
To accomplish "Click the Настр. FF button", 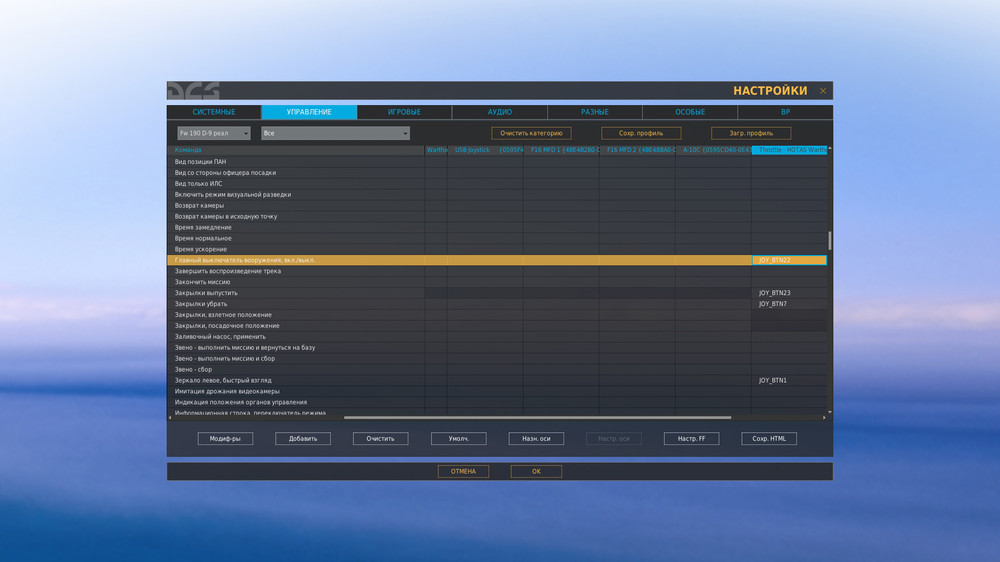I will [691, 439].
